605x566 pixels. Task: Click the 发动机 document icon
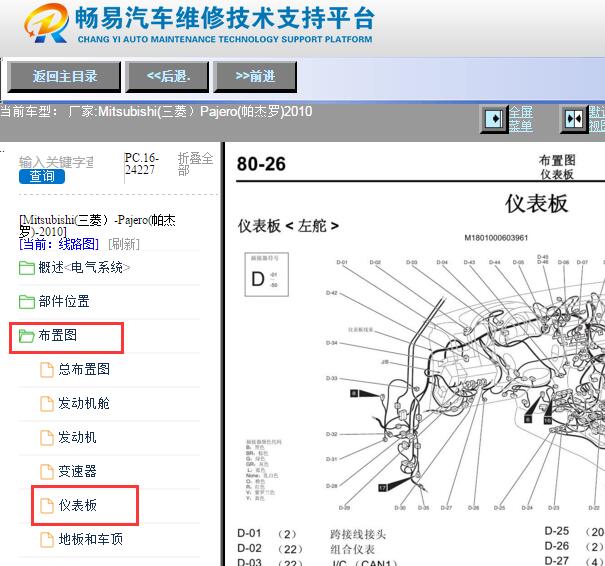pos(47,438)
